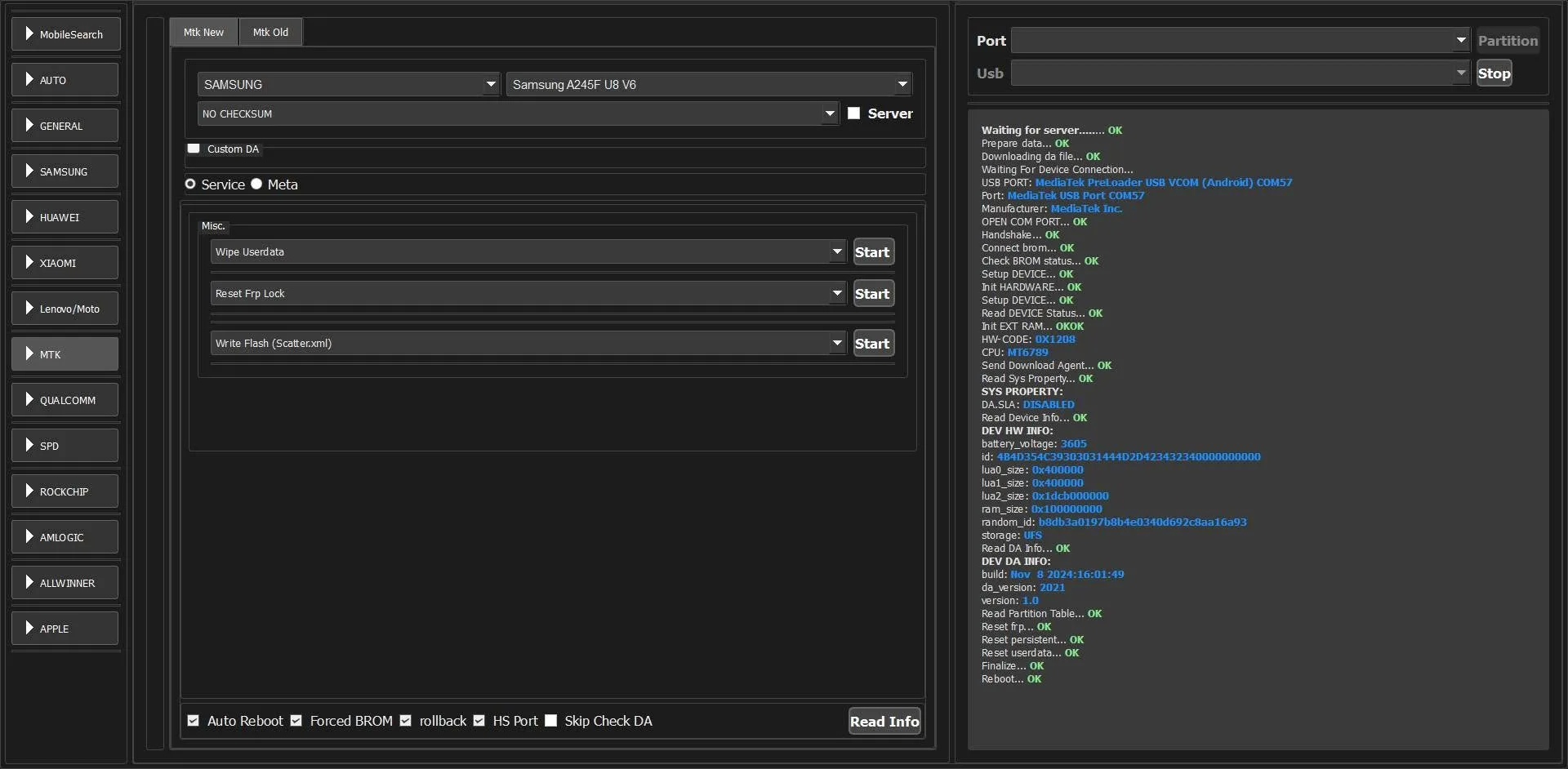
Task: Enable the Skip Check DA checkbox
Action: (551, 721)
